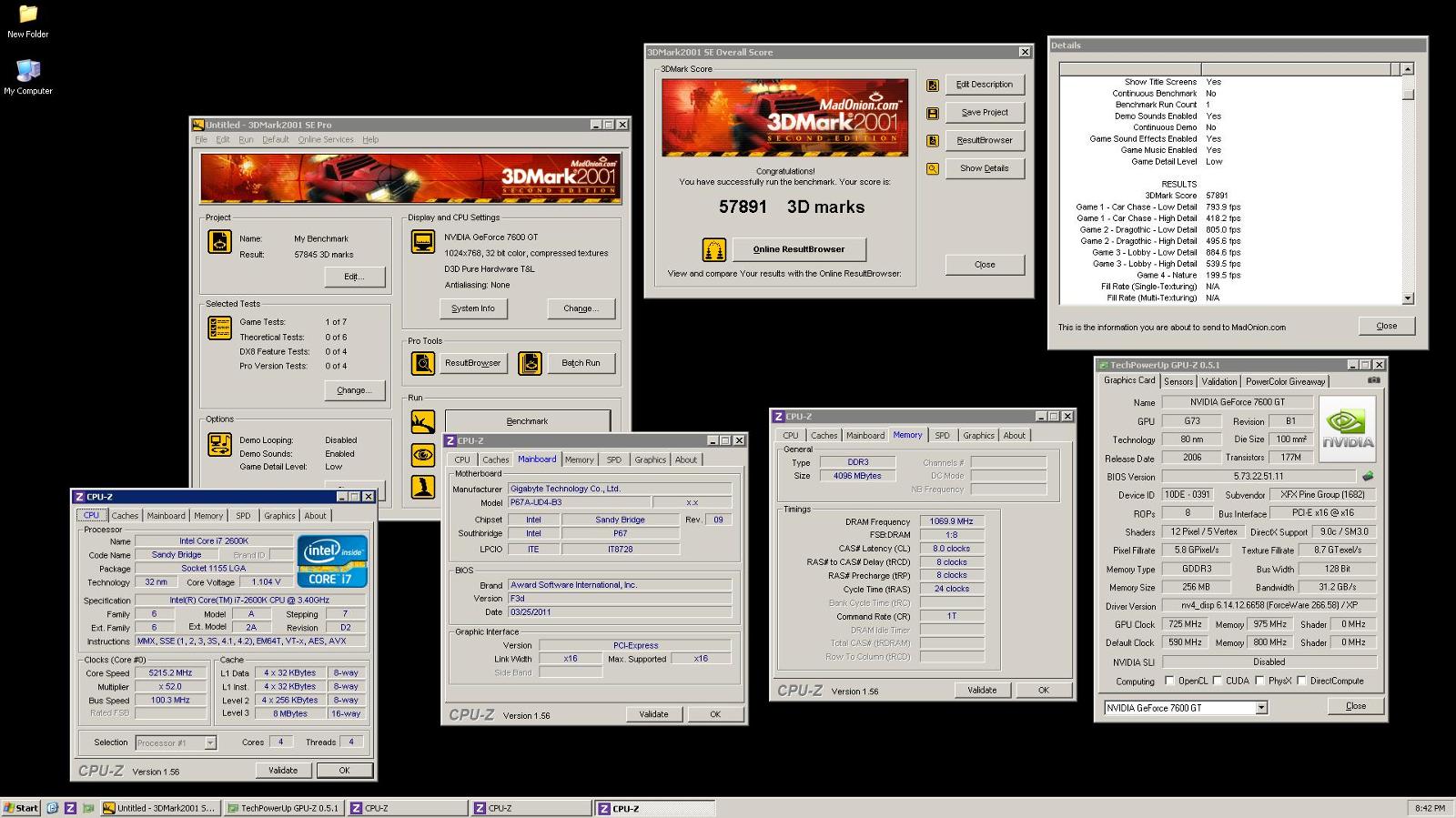The image size is (1456, 818).
Task: Click the Game joystick icon in Run group
Action: click(x=422, y=487)
